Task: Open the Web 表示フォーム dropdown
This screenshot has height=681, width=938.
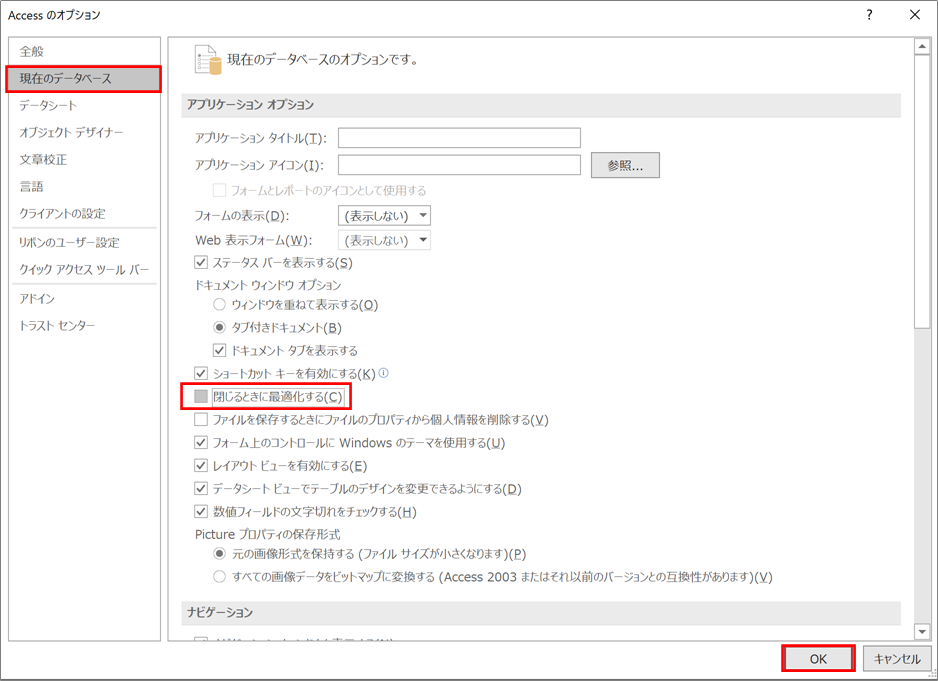Action: coord(384,241)
